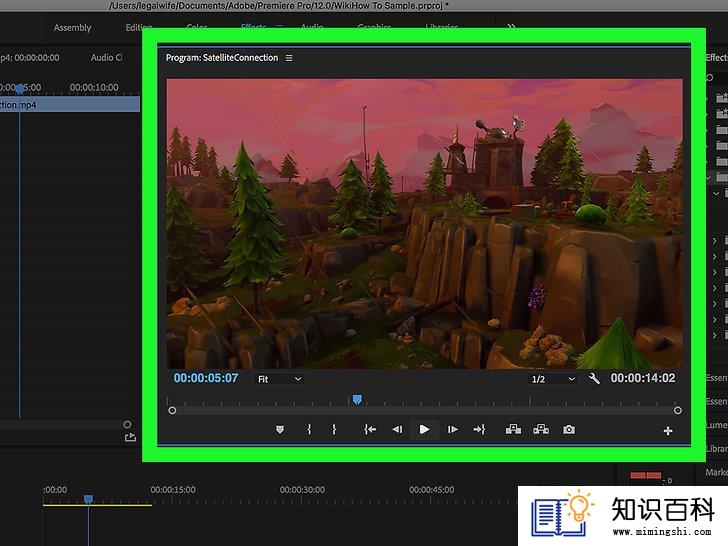Set an in point with Mark In

coord(309,430)
